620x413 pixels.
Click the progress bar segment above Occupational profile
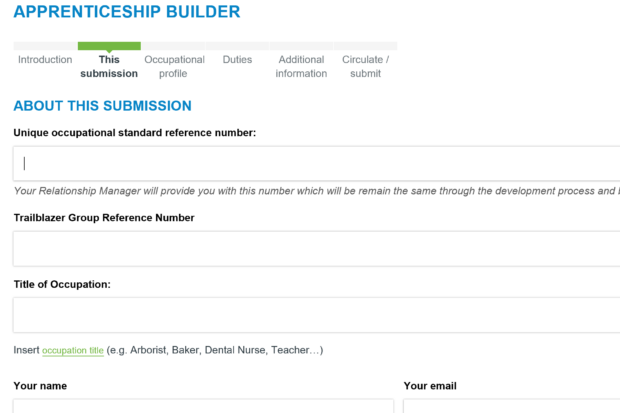(x=173, y=46)
